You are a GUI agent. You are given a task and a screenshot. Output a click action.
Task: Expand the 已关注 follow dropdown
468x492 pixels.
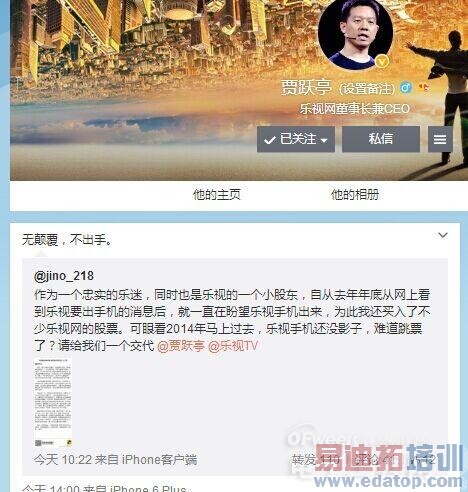[296, 139]
